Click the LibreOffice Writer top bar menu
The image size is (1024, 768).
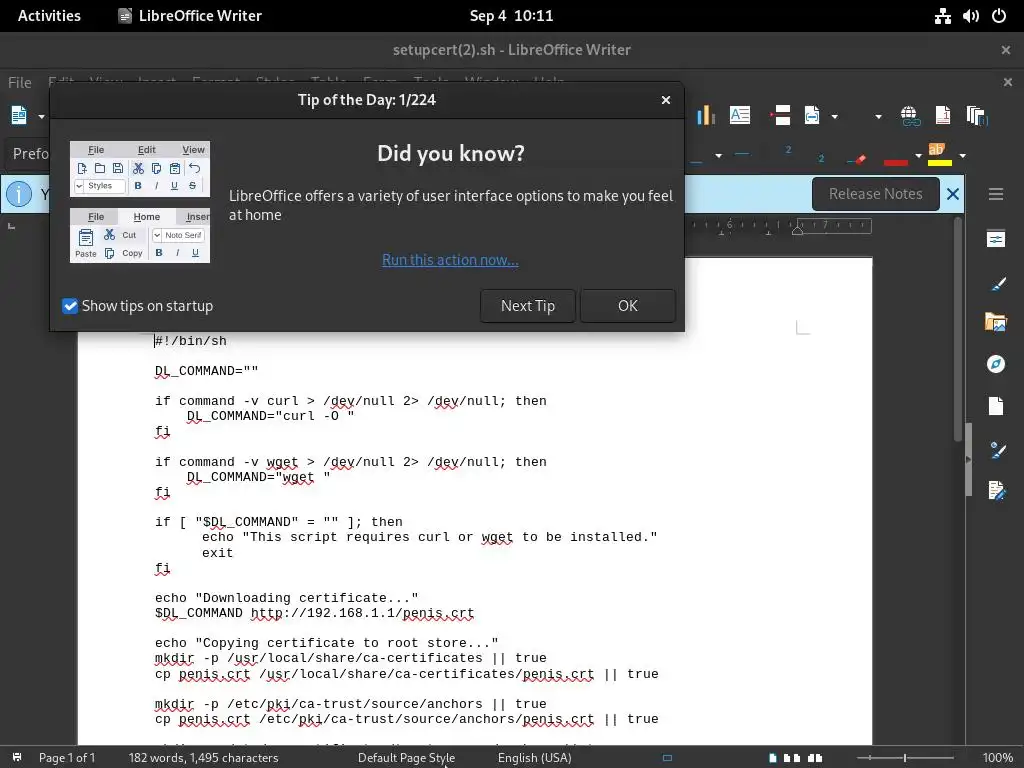[190, 16]
